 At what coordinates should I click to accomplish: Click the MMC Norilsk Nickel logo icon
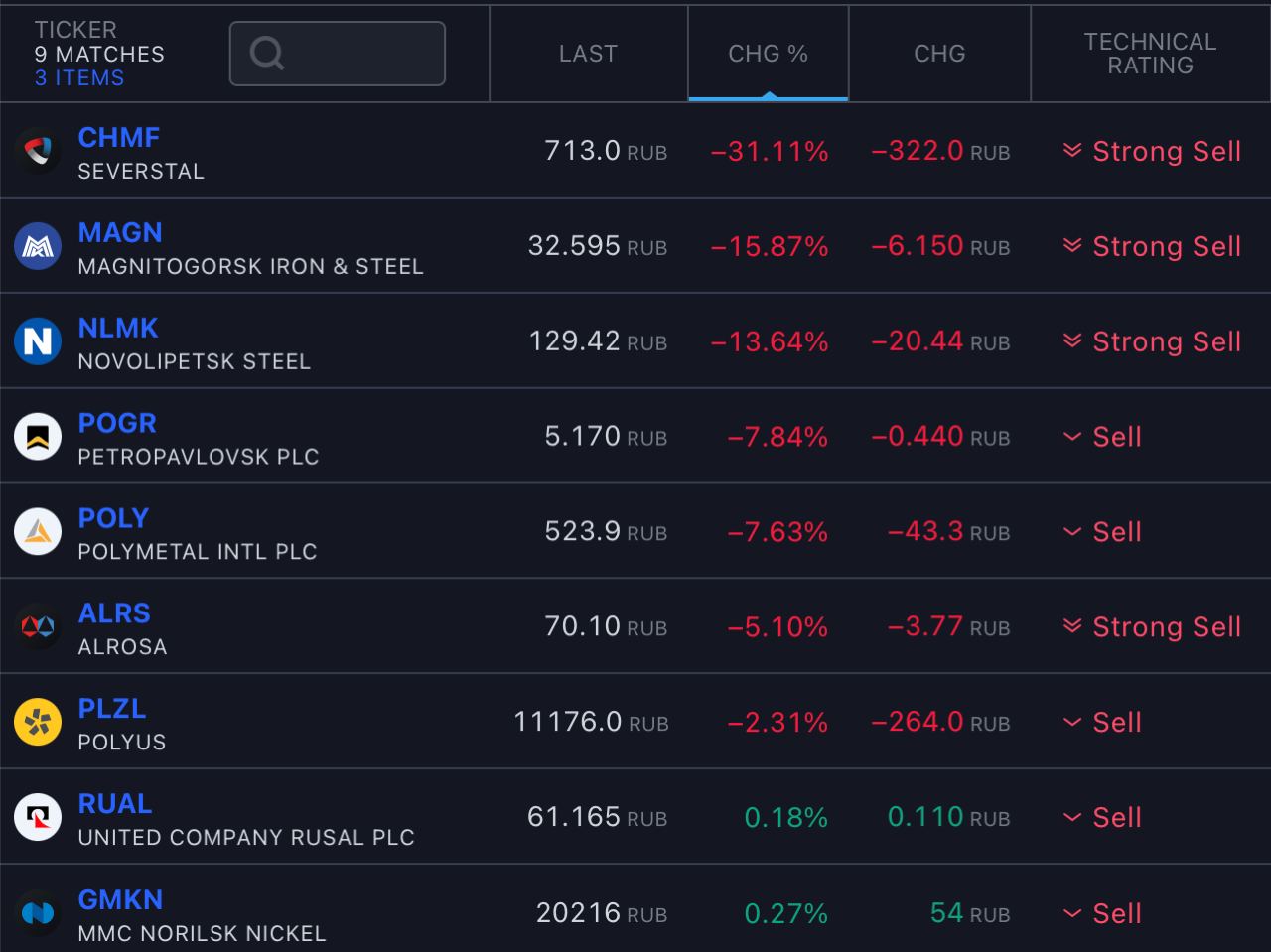coord(38,913)
